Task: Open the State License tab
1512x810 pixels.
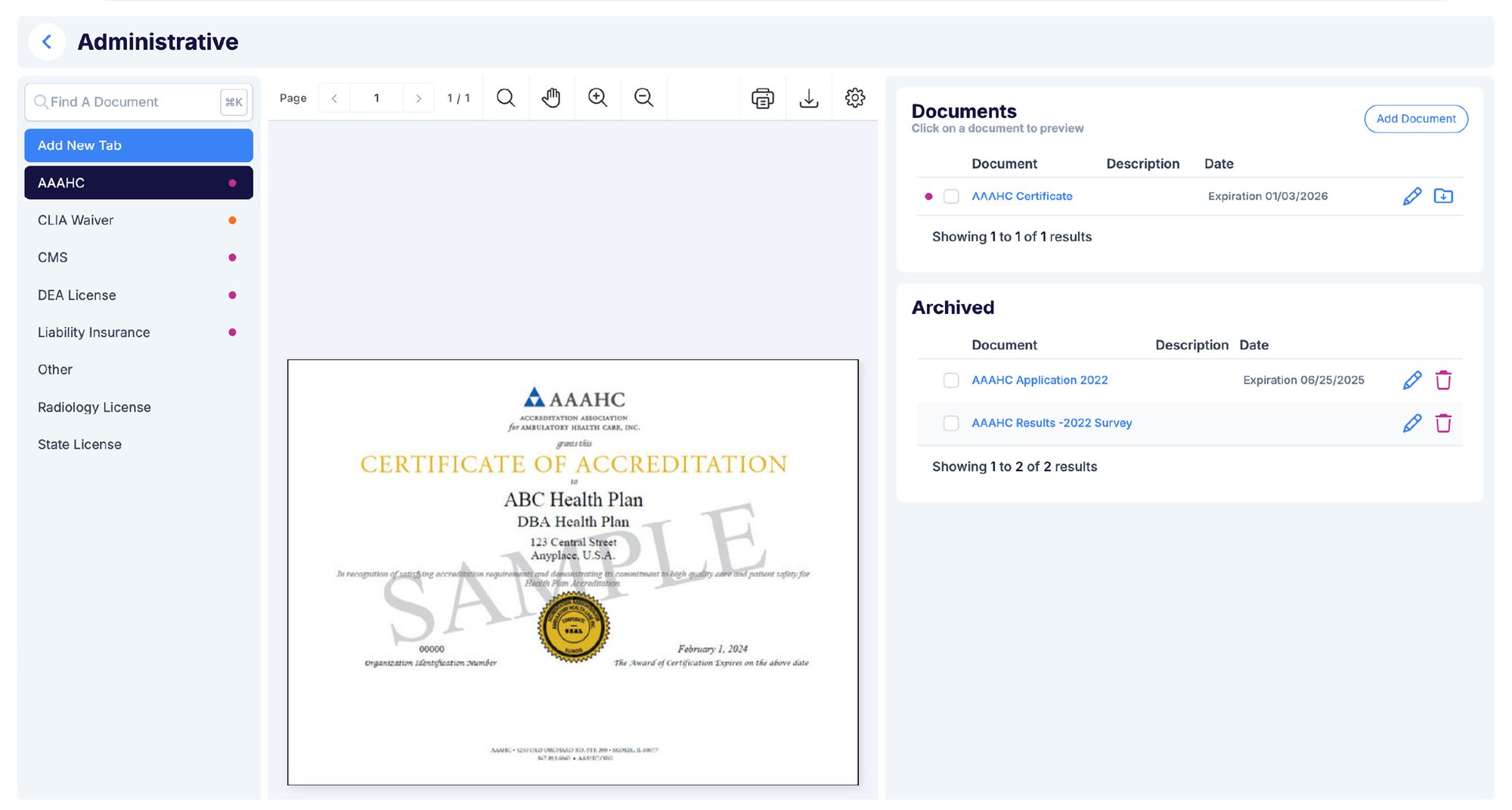Action: [x=138, y=444]
